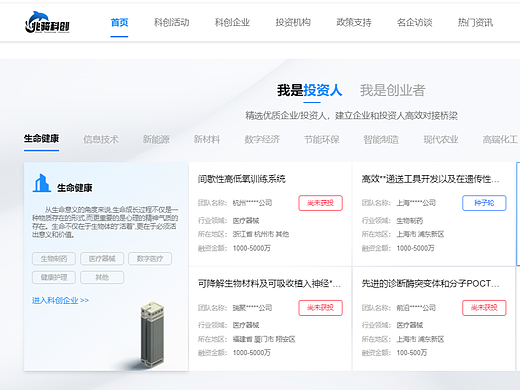Screen dimensions: 520x390
Task: Open the 首页 navigation tab
Action: point(119,23)
